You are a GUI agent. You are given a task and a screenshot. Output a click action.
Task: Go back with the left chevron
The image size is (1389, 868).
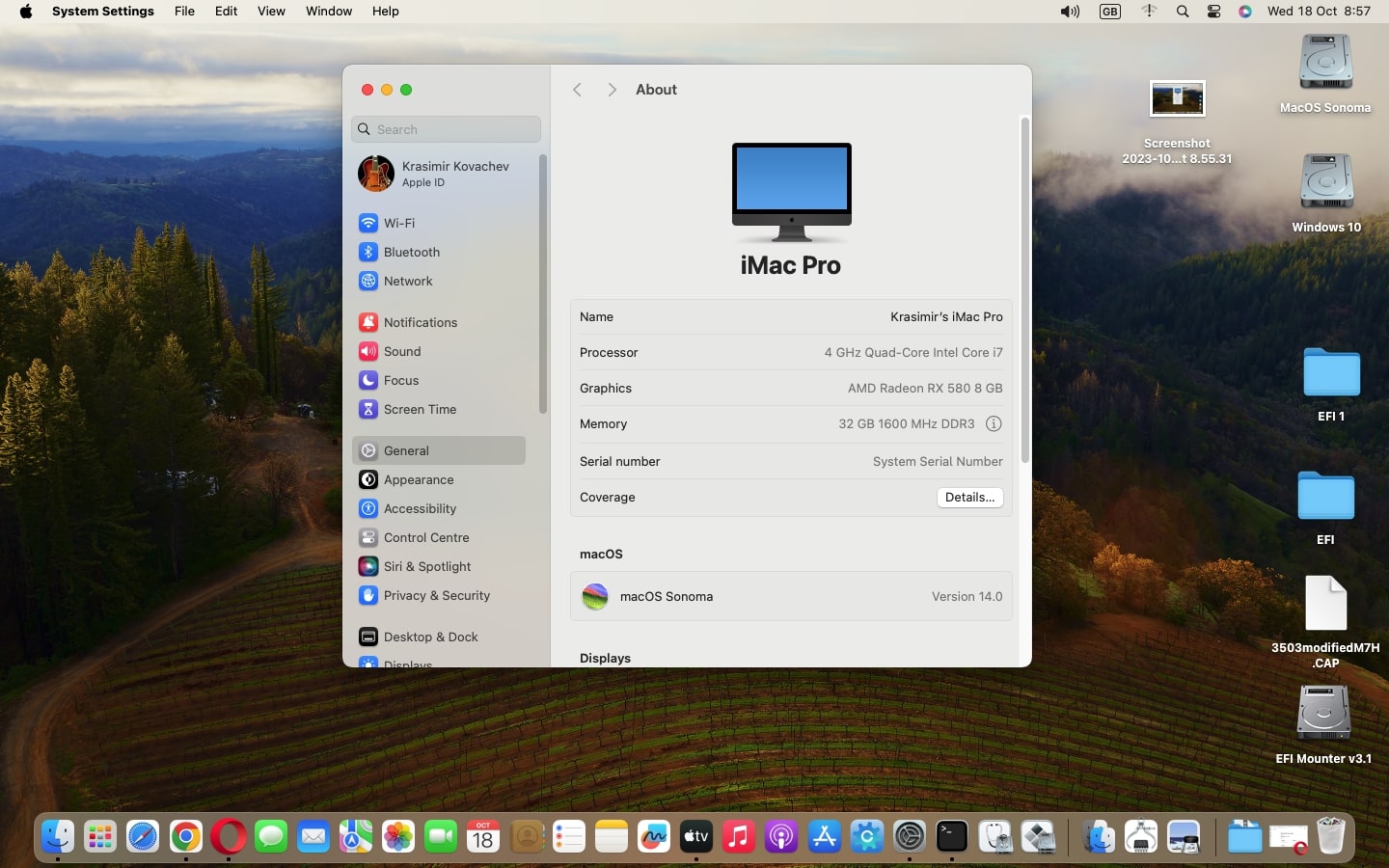(x=577, y=90)
